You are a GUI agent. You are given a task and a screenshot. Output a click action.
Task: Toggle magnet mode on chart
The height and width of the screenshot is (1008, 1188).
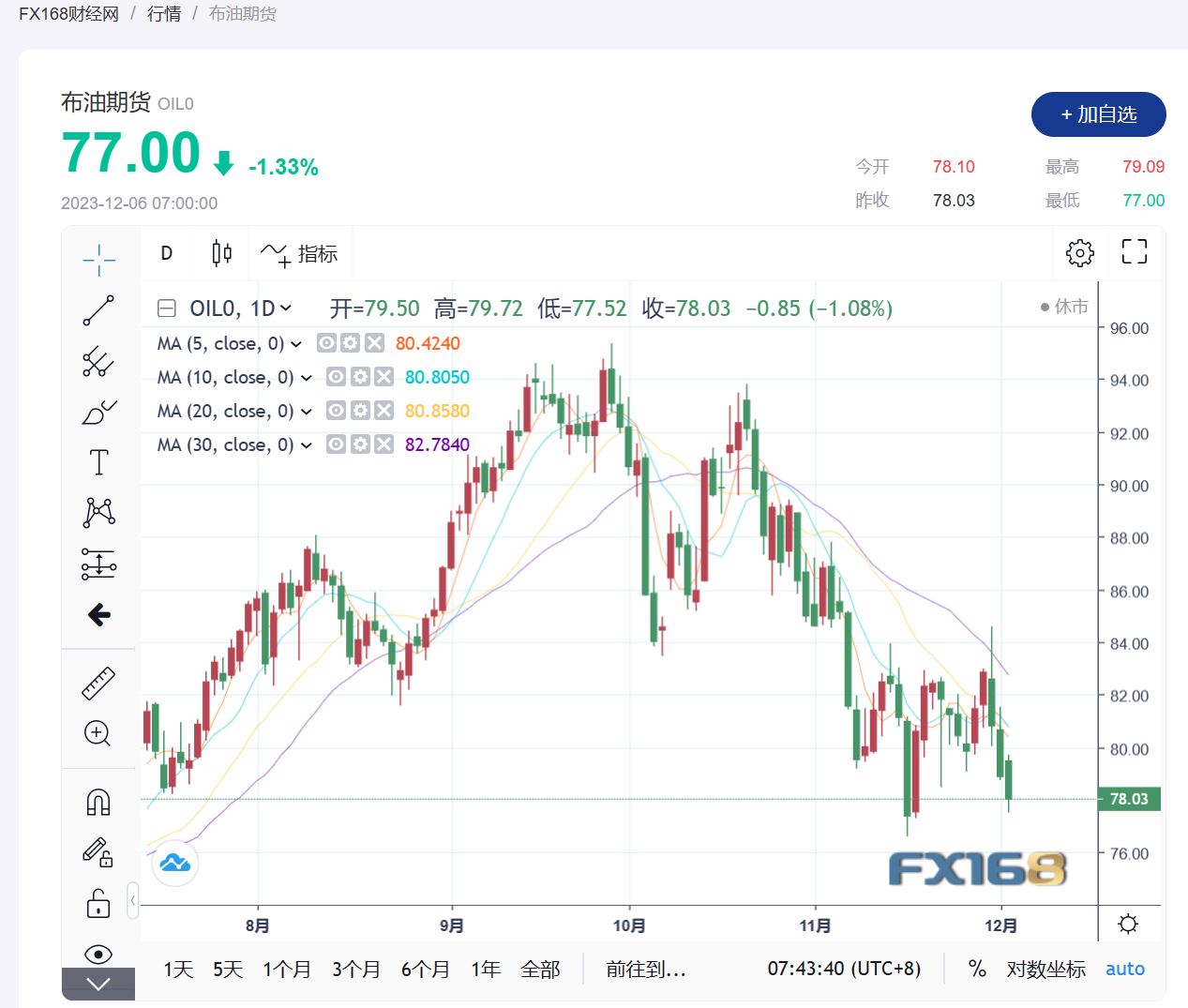98,802
